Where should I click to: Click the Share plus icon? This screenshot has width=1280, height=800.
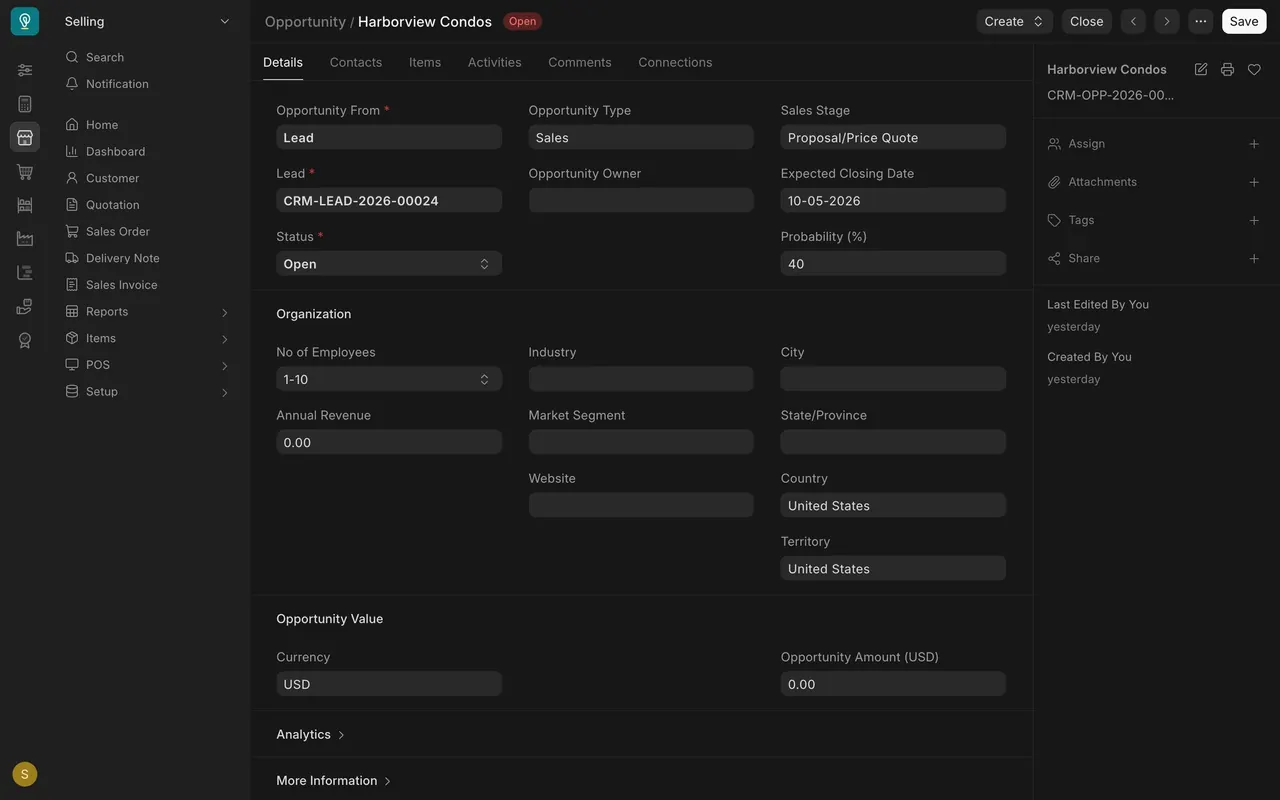click(1254, 258)
